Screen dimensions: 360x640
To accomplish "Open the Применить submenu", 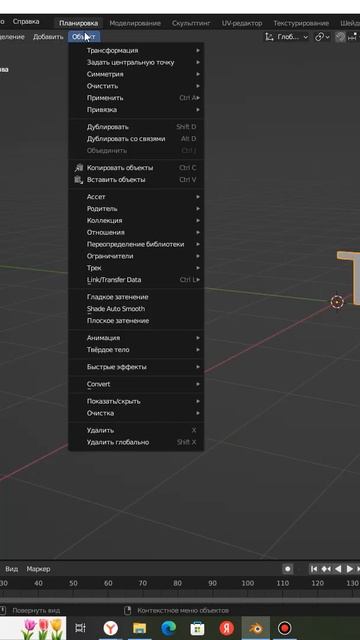I will pos(136,98).
